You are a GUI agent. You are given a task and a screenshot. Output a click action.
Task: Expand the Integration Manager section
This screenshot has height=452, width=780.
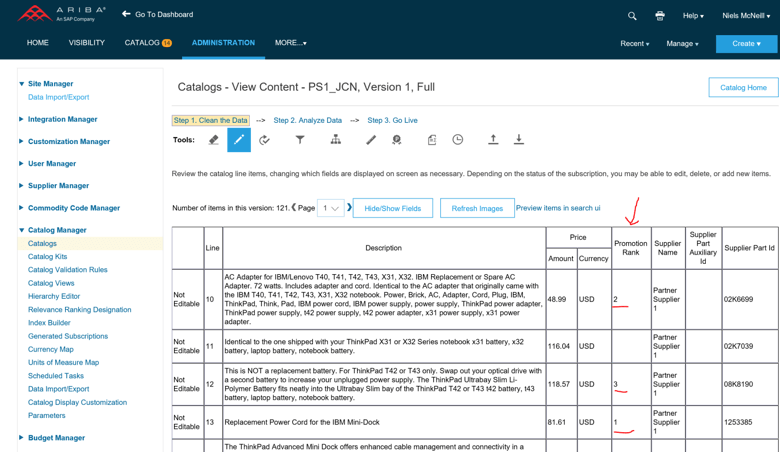[21, 119]
